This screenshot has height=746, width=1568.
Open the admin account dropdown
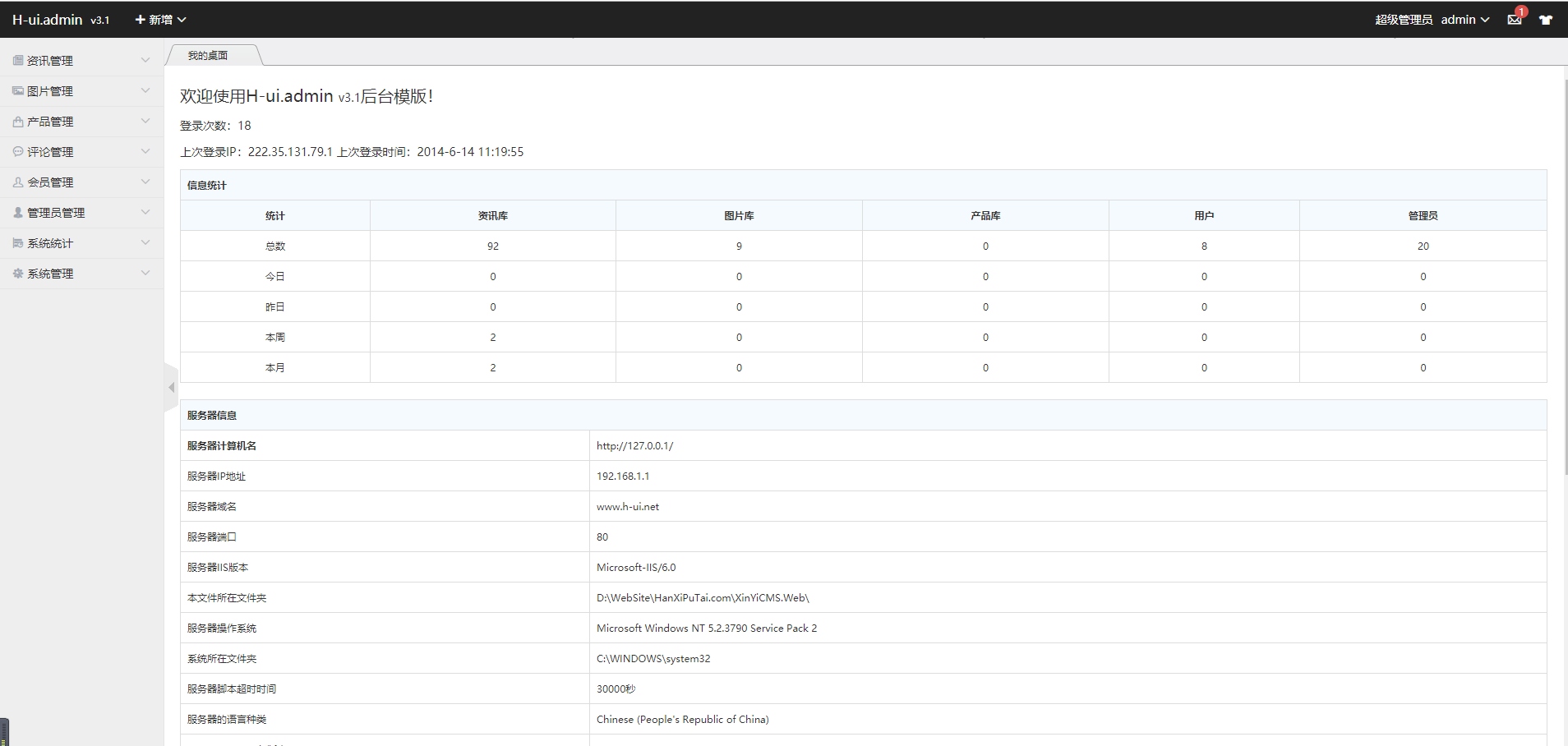pos(1465,20)
